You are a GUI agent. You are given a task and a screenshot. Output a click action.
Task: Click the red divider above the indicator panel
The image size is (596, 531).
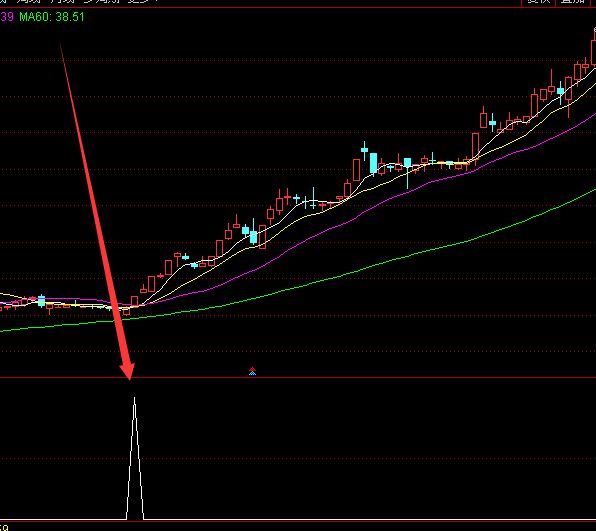(298, 377)
